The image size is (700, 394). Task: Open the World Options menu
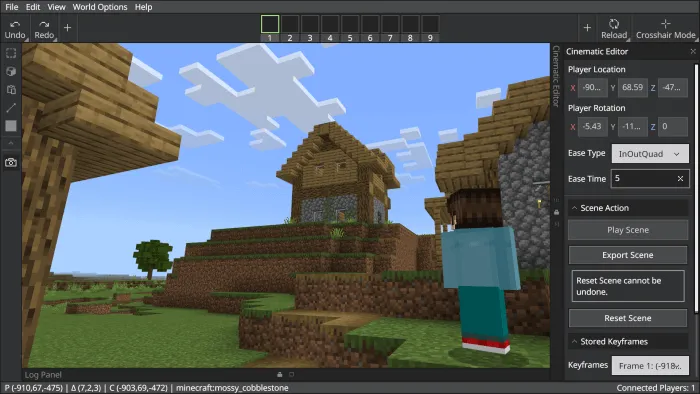[100, 7]
